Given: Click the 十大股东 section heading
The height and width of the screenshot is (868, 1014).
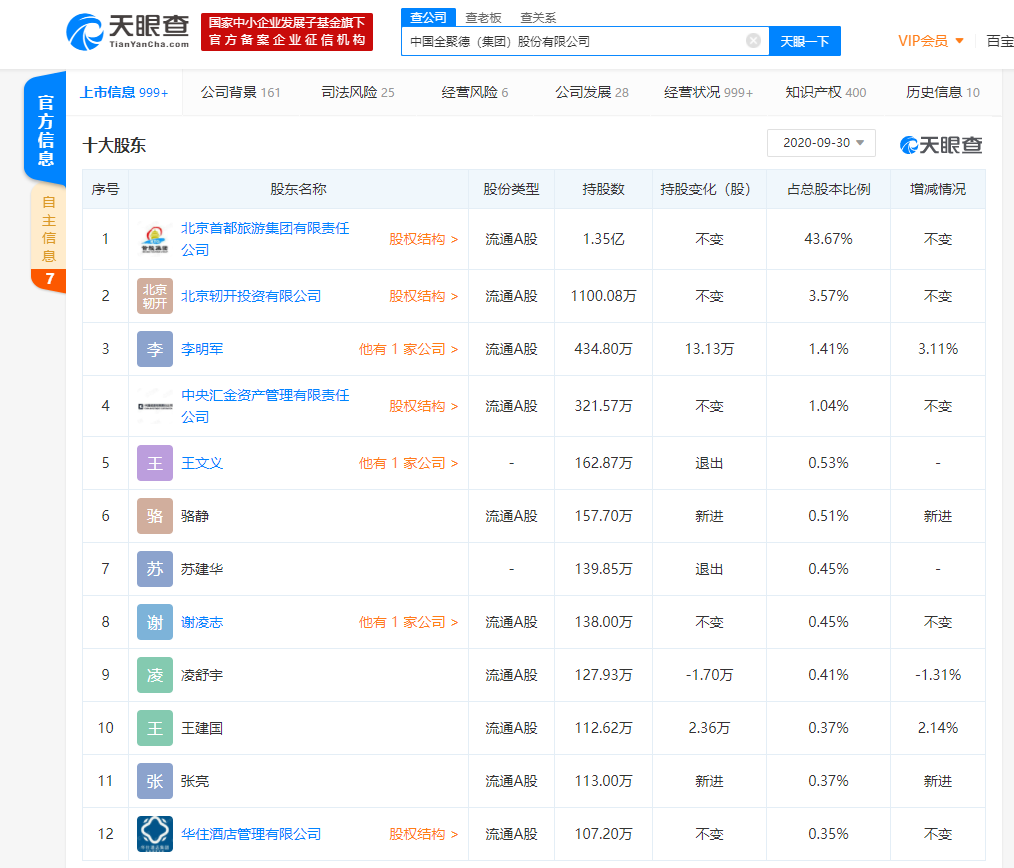Looking at the screenshot, I should pos(114,146).
